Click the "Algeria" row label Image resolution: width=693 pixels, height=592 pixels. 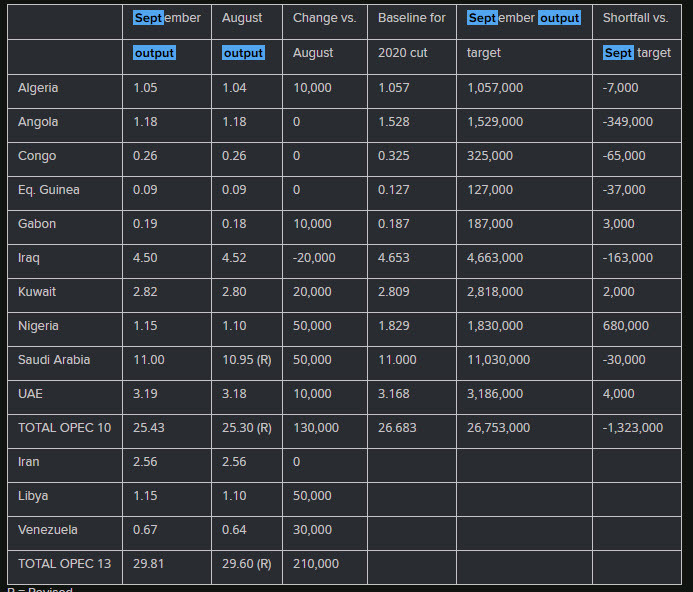[x=38, y=88]
